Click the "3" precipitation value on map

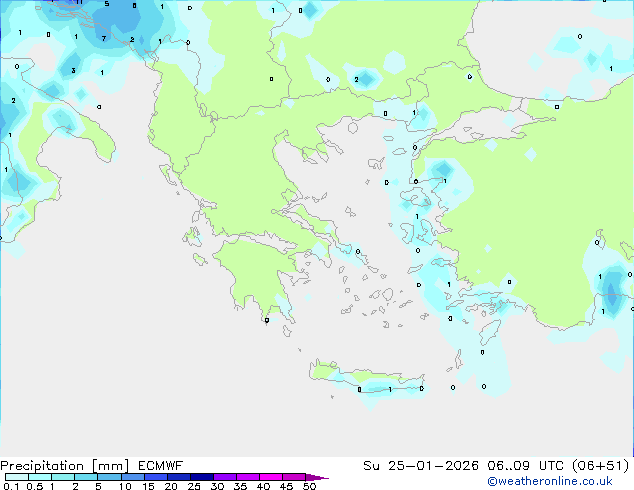tap(73, 70)
